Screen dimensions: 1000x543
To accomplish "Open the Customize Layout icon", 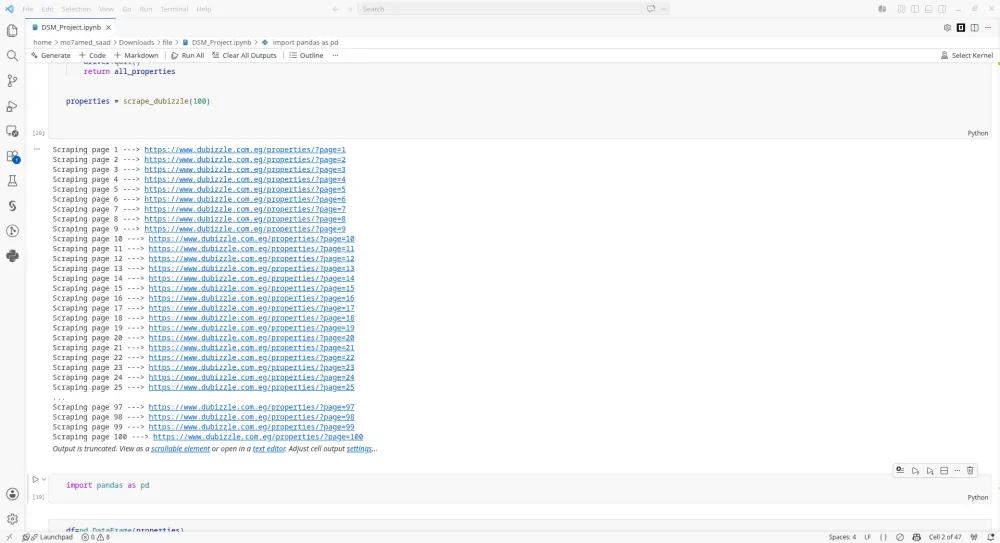I will pos(901,9).
